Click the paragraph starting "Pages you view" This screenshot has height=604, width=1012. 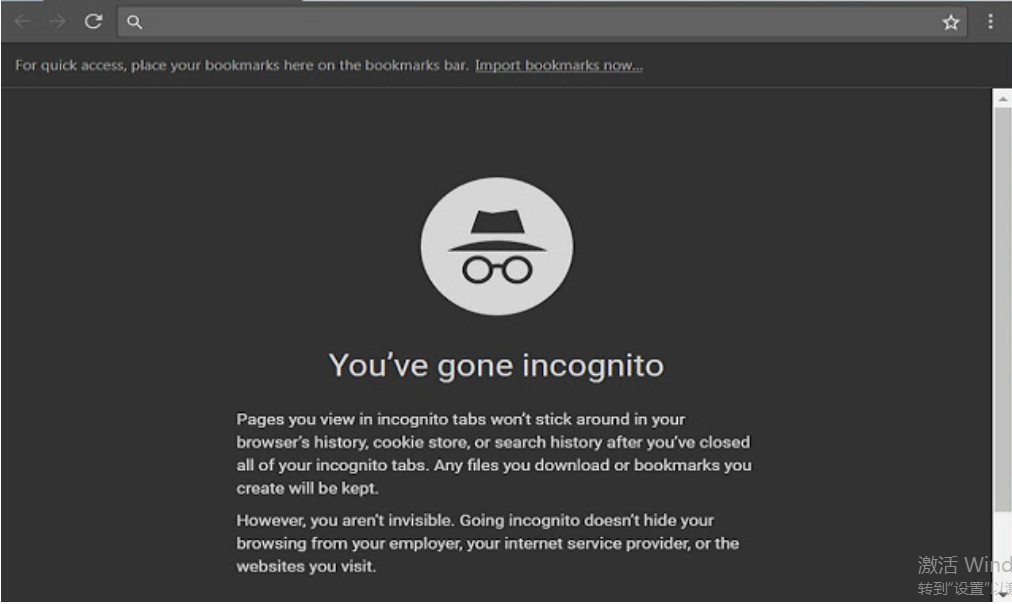coord(493,453)
